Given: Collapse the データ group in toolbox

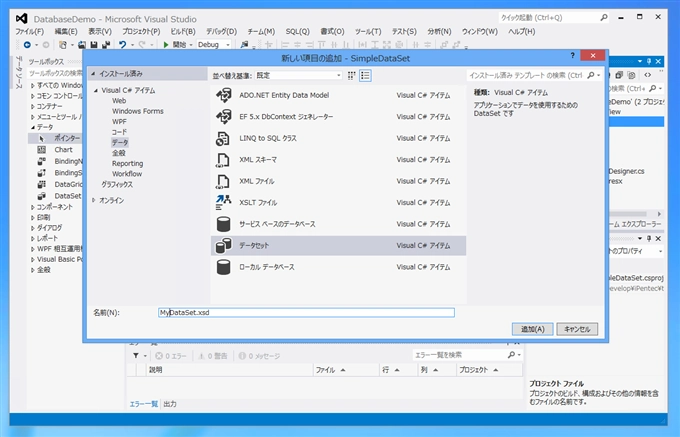Looking at the screenshot, I should [33, 127].
